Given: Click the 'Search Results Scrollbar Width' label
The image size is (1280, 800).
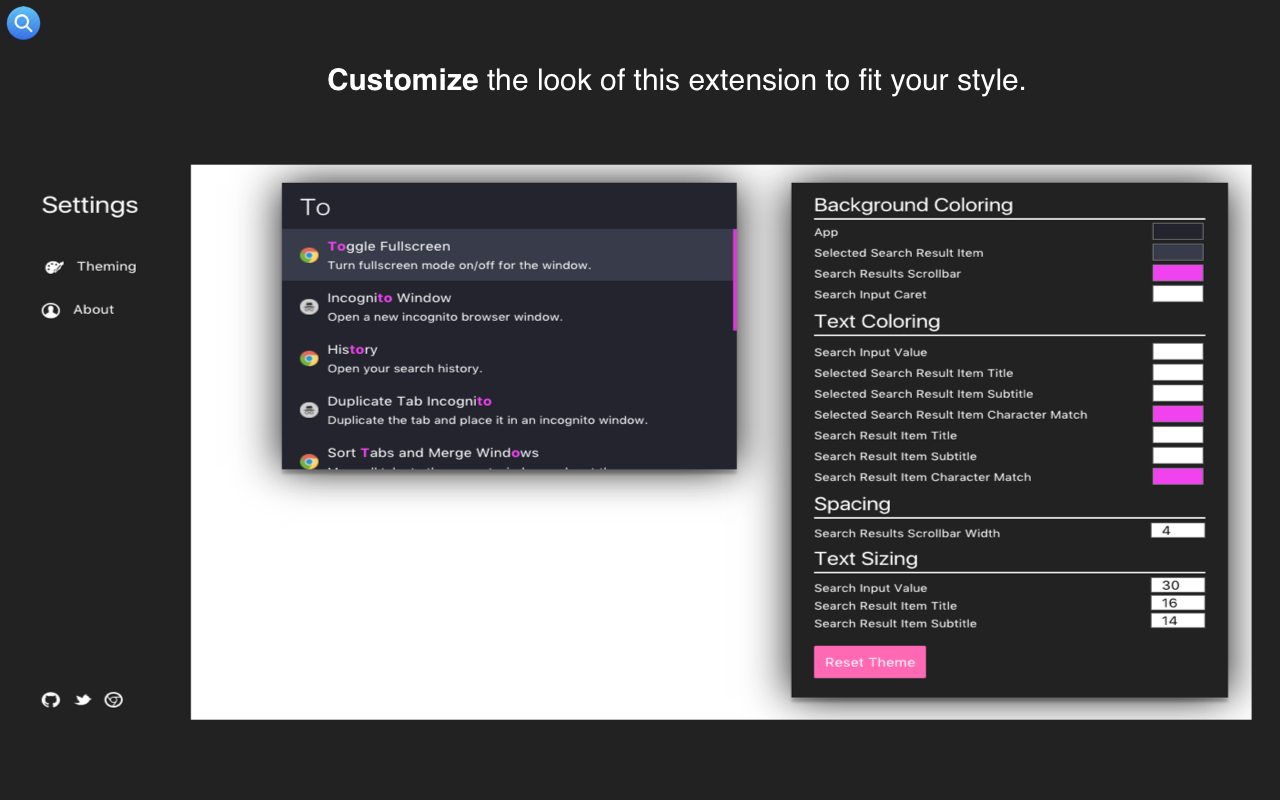Looking at the screenshot, I should (x=907, y=533).
